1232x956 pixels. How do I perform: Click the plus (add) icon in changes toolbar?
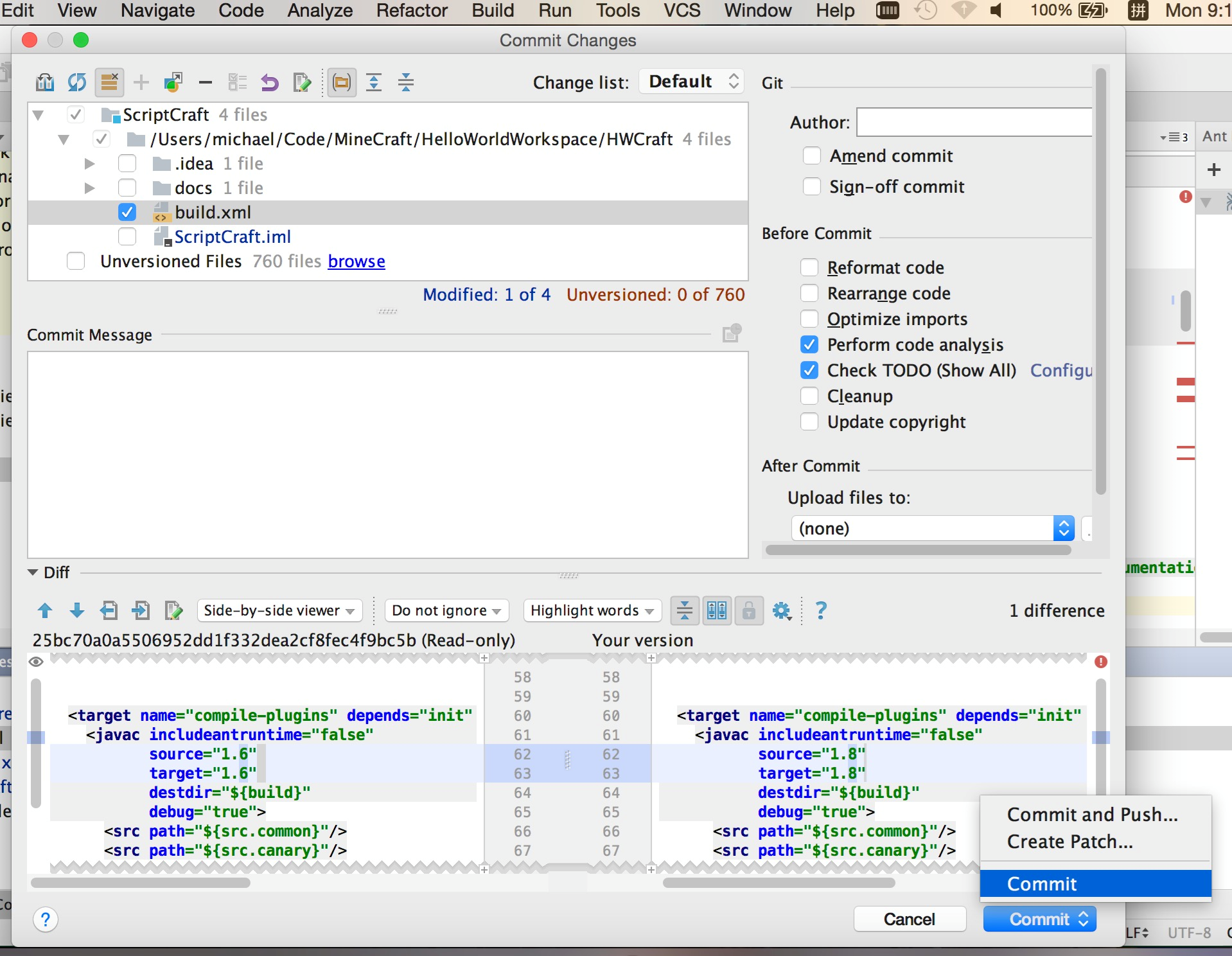[x=141, y=82]
